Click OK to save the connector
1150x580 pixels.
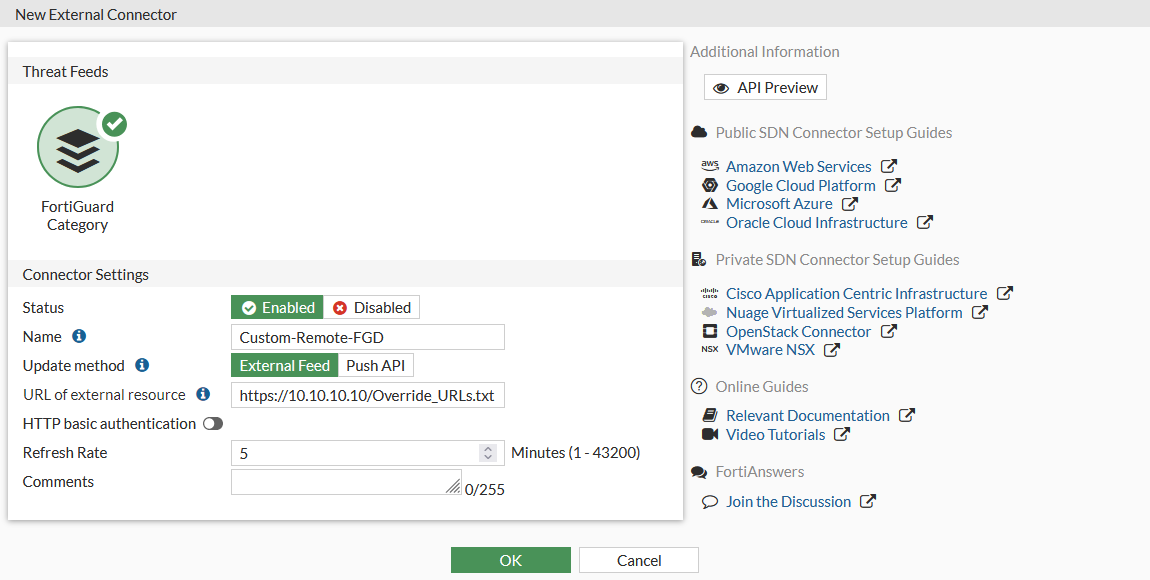pos(510,560)
